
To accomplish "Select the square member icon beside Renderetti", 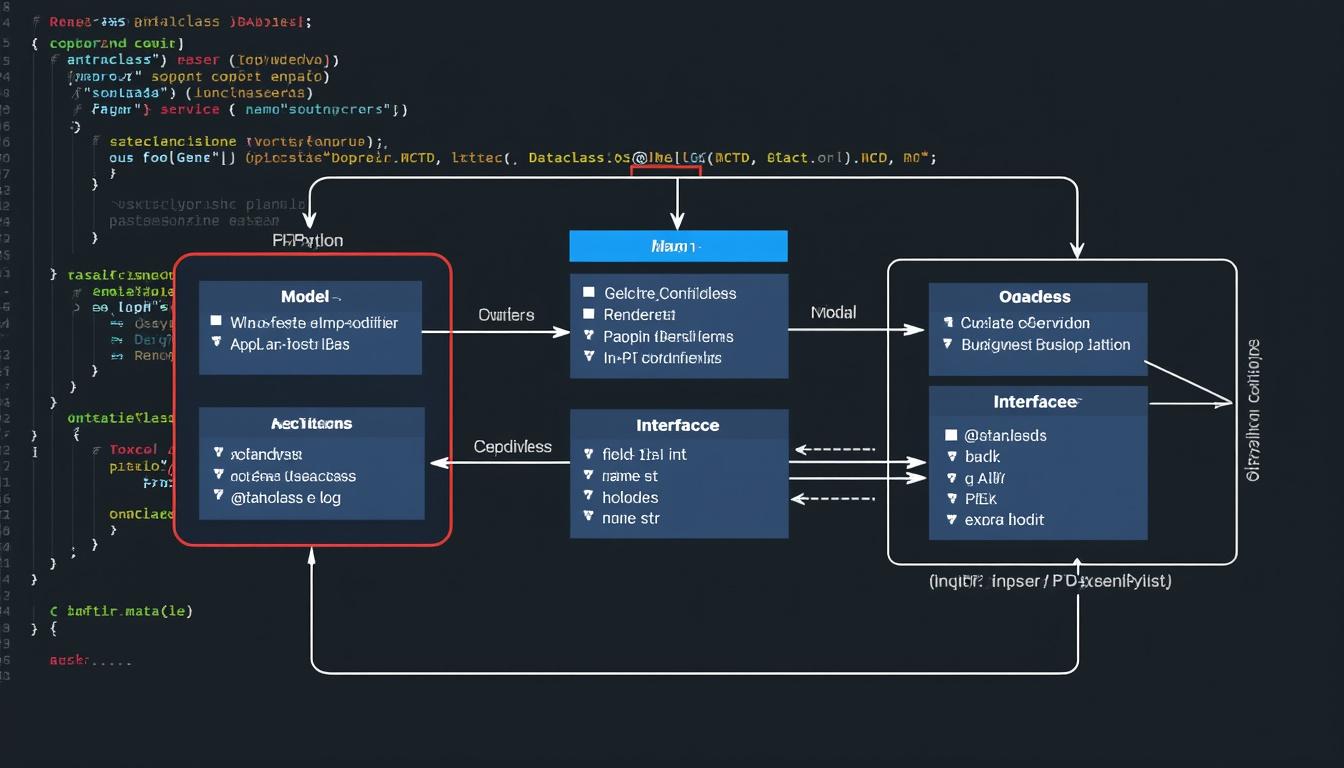I will [x=589, y=313].
